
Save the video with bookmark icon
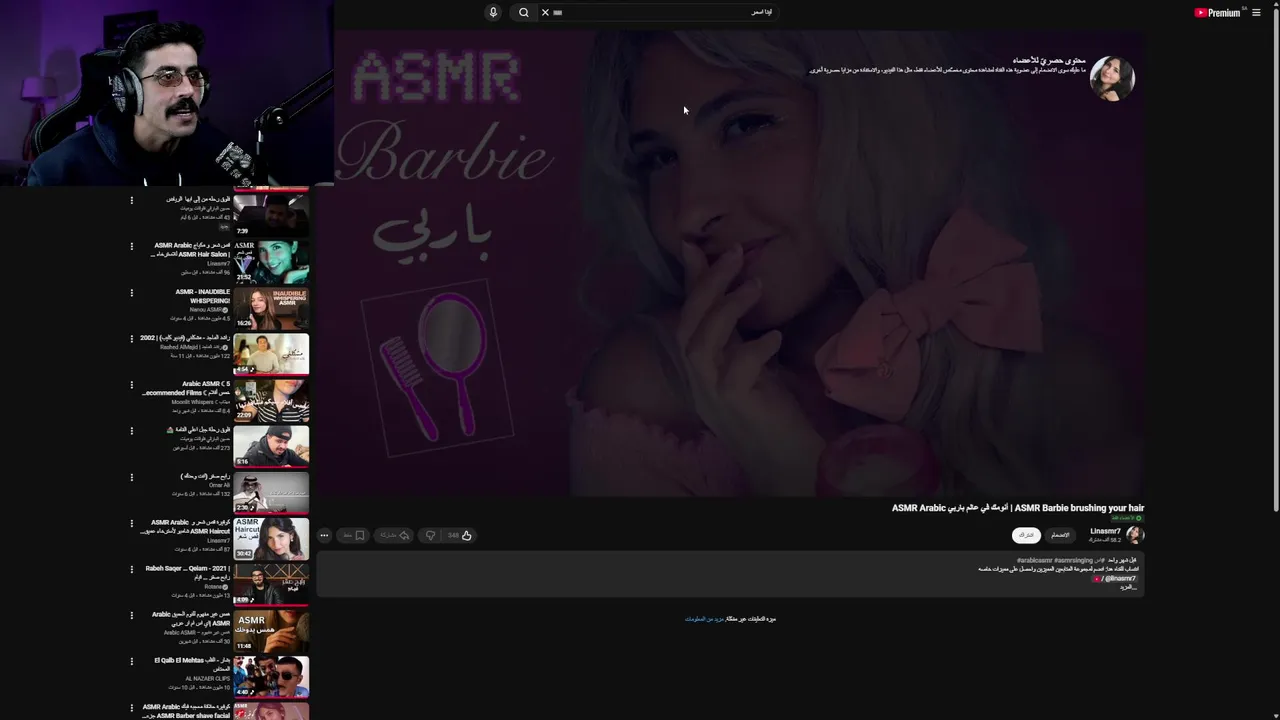pyautogui.click(x=354, y=535)
